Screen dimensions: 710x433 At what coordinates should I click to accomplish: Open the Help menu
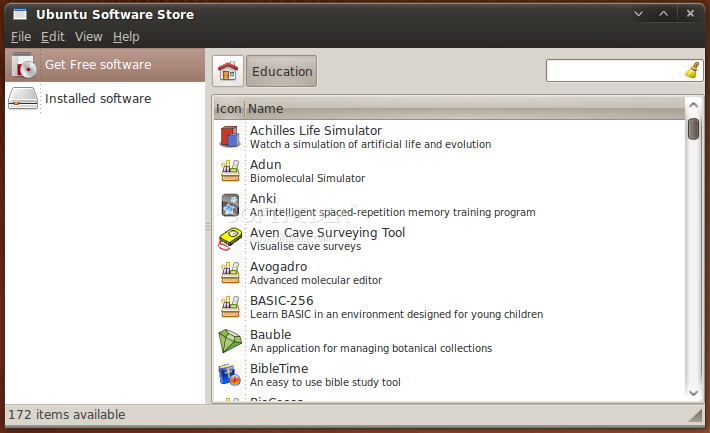[126, 37]
